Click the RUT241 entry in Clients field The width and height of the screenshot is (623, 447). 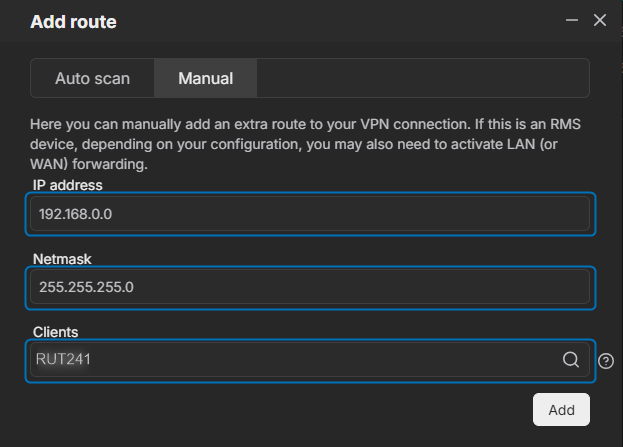[63, 359]
